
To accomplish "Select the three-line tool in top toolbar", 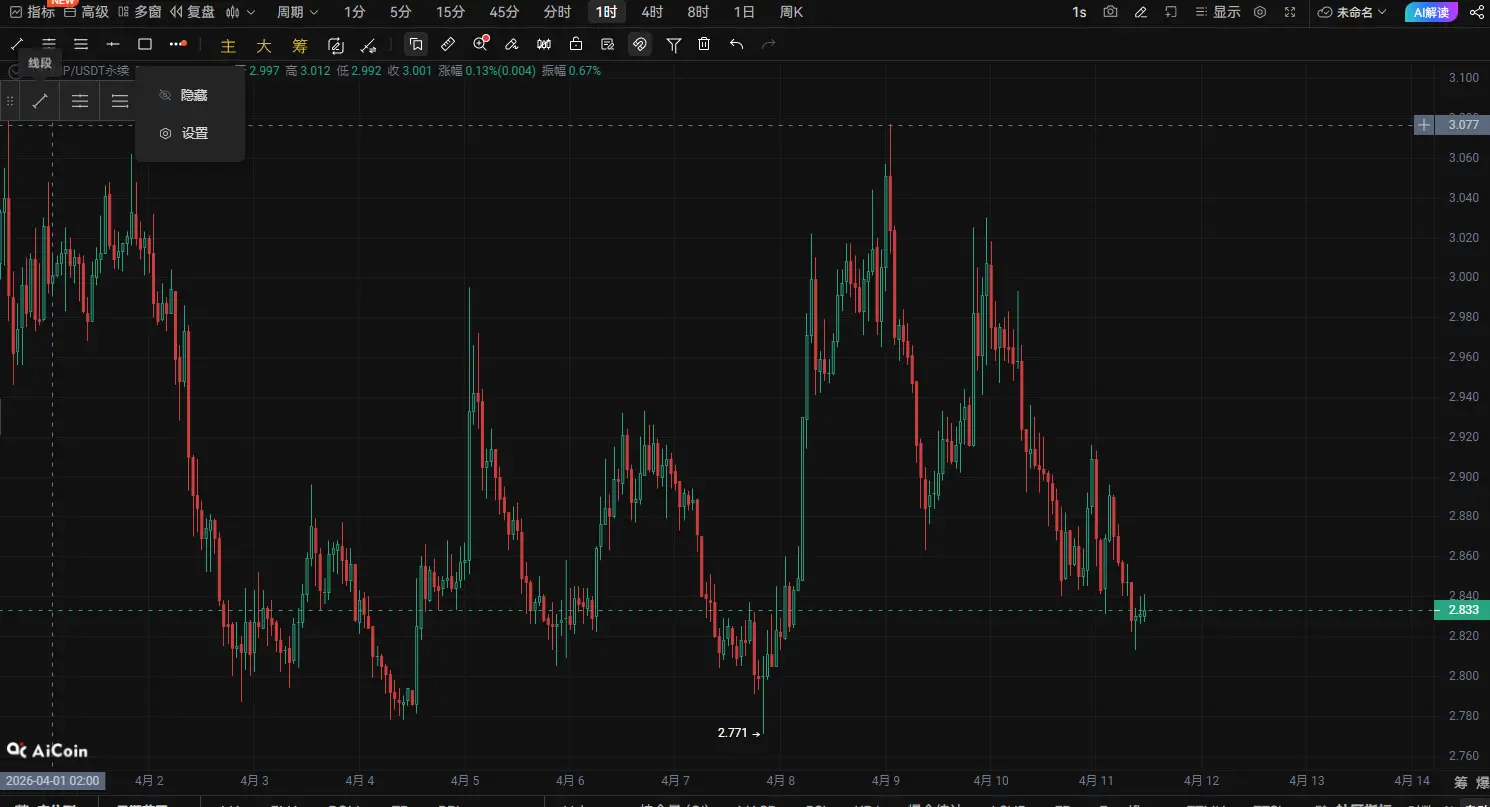I will [81, 44].
